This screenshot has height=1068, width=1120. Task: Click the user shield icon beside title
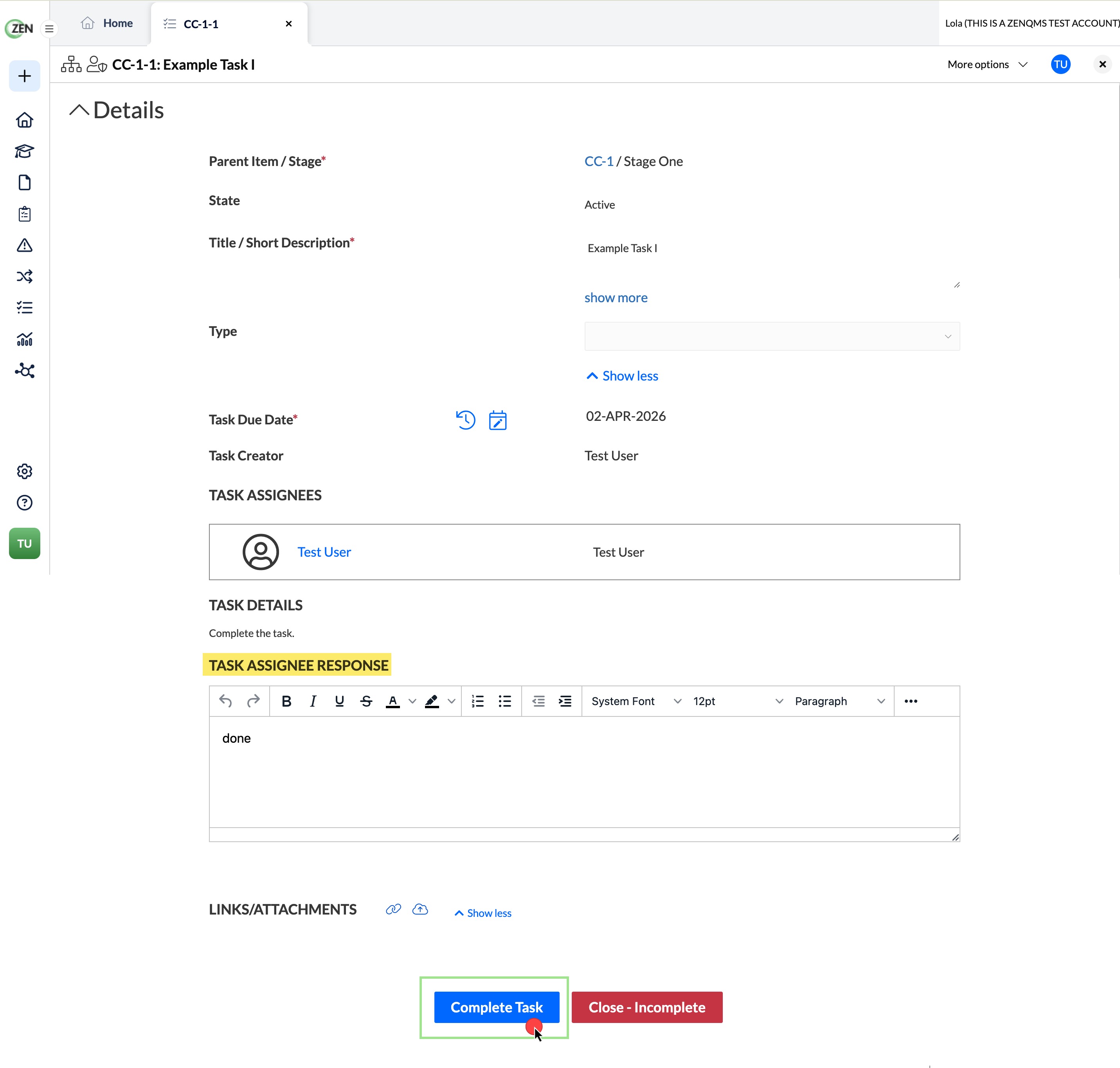coord(97,64)
